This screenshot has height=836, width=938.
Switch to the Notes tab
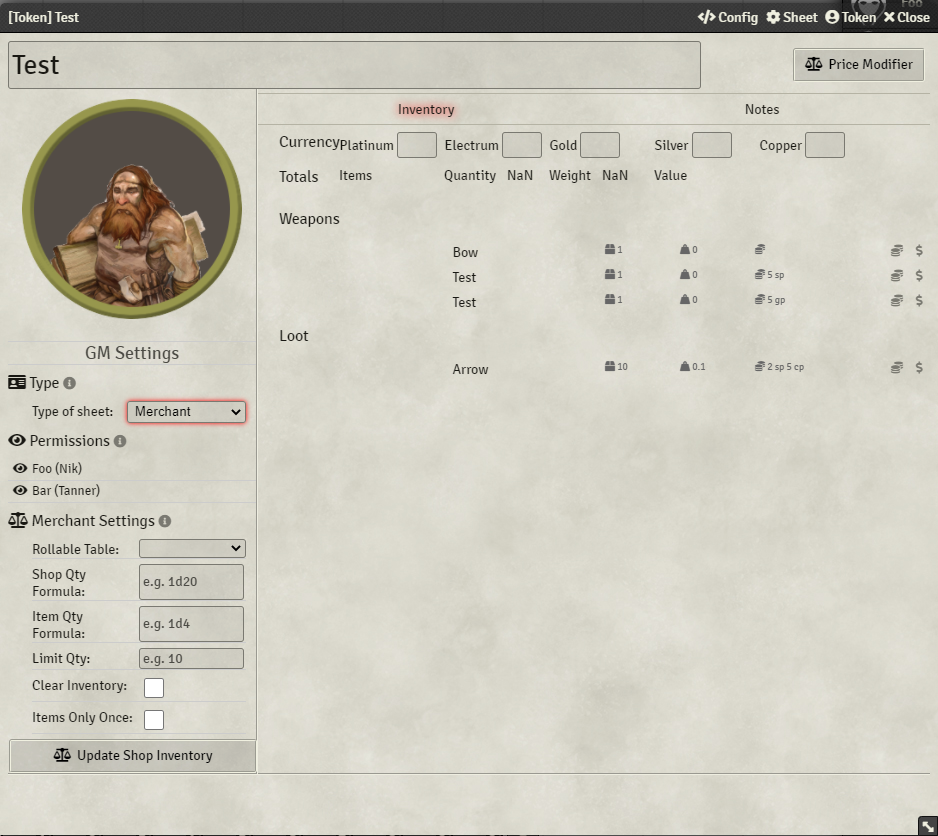(x=762, y=109)
